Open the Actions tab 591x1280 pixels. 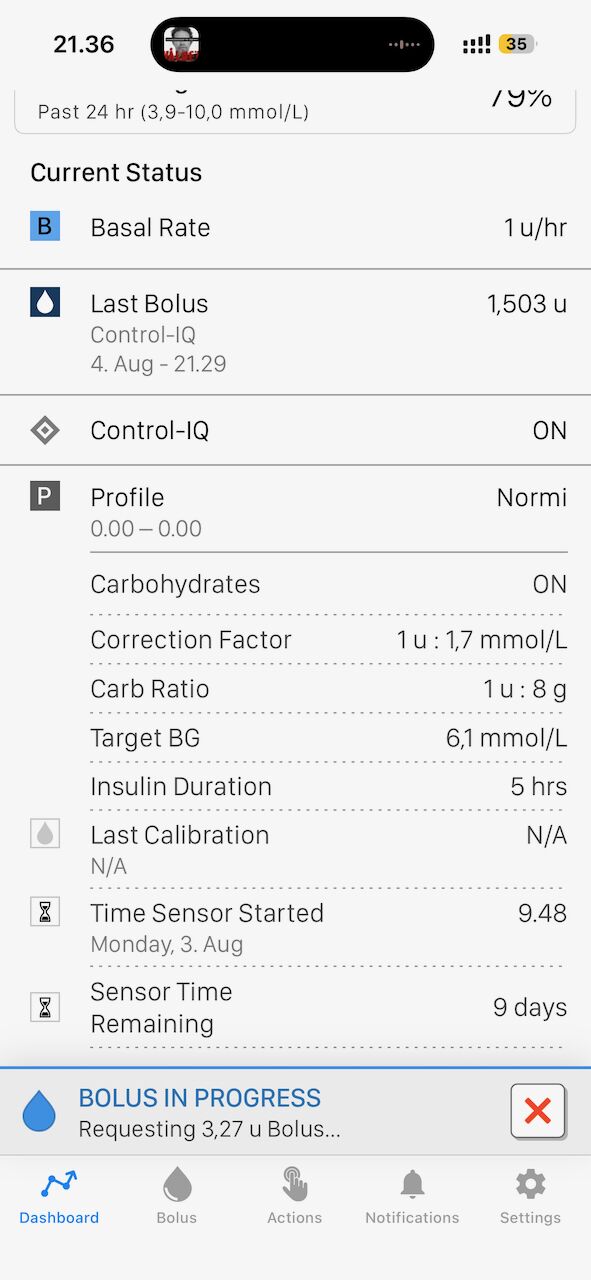pos(295,1196)
